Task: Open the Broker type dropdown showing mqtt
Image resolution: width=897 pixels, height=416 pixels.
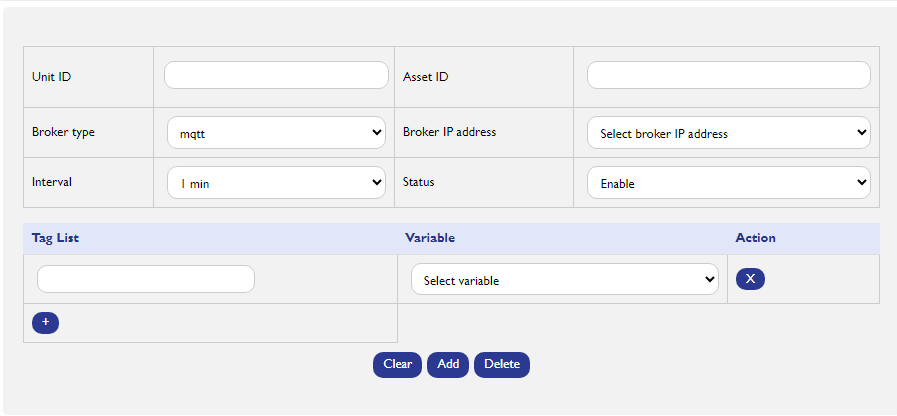Action: 276,133
